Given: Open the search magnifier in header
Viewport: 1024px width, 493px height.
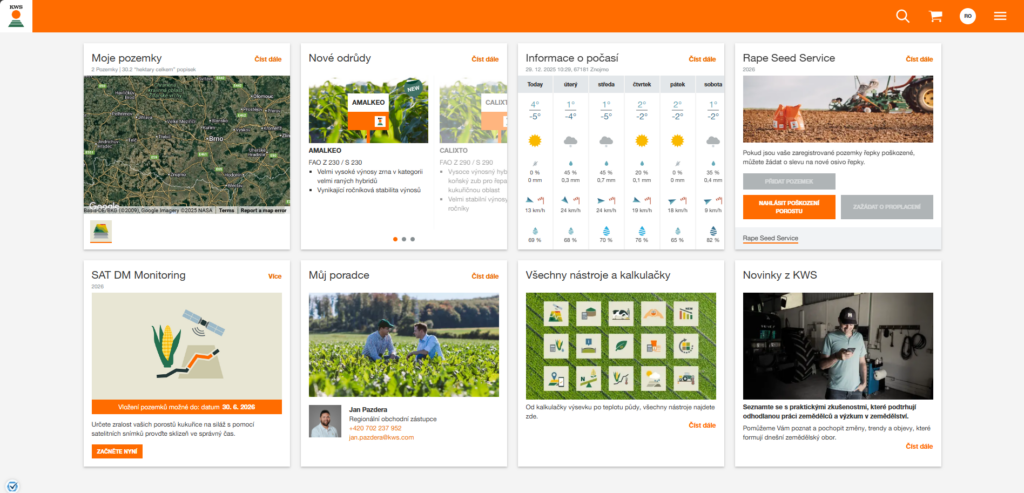Looking at the screenshot, I should pos(903,16).
